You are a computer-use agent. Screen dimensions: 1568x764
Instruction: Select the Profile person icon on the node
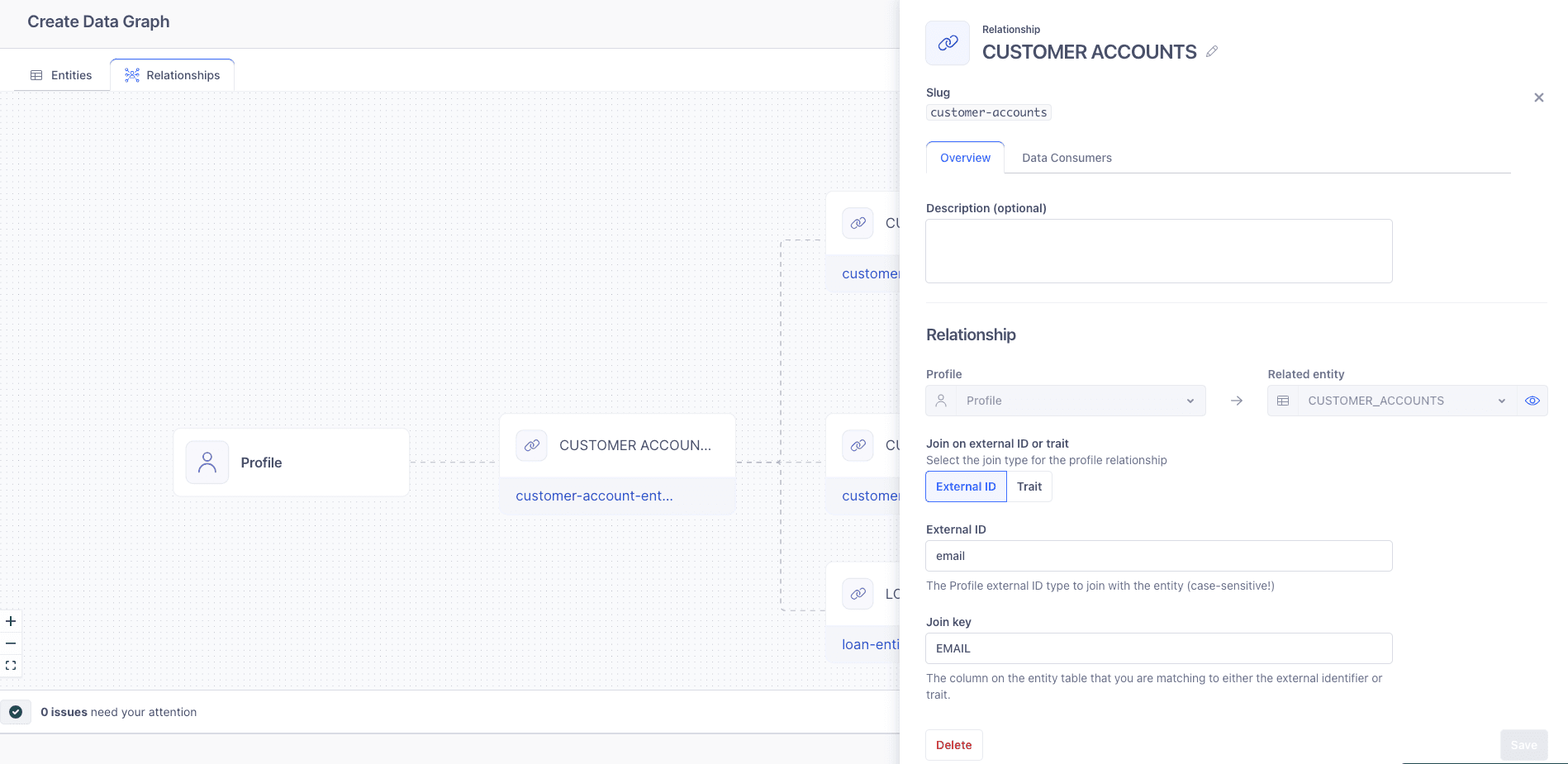point(206,463)
